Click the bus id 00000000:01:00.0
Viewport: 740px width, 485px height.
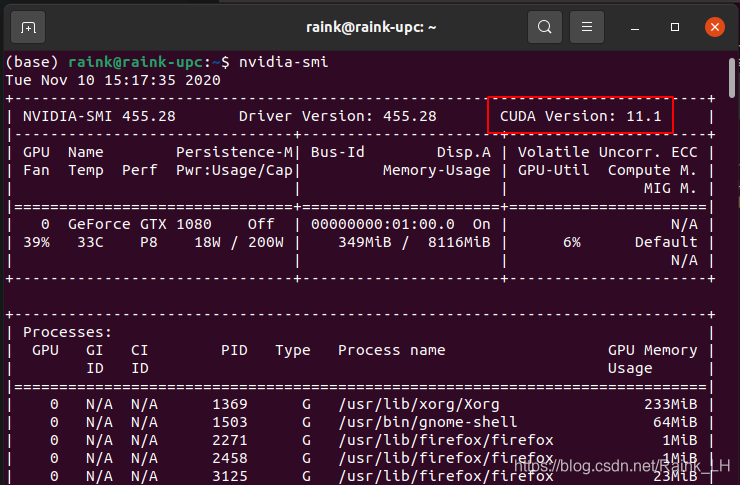tap(383, 224)
